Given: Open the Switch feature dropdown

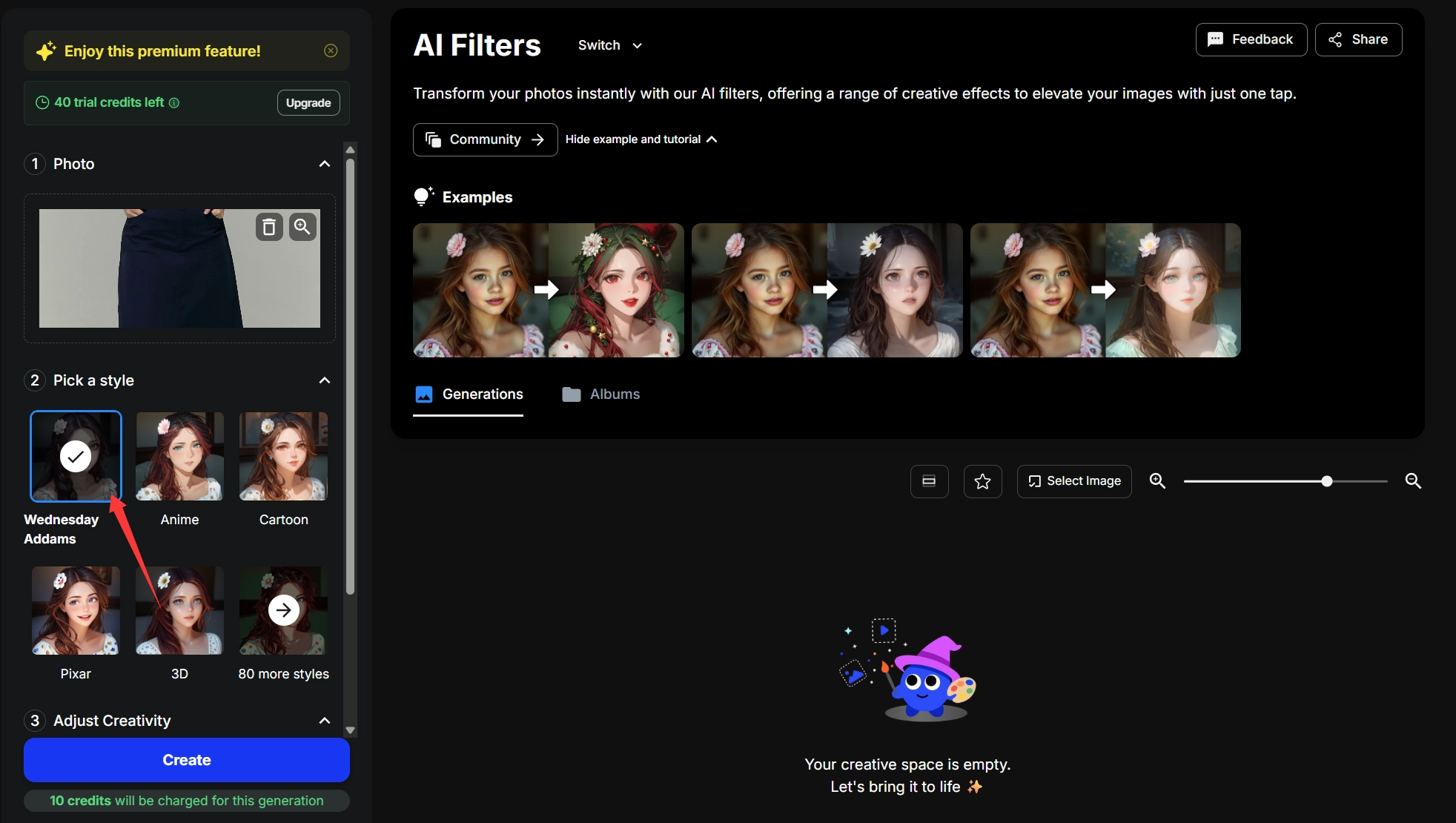Looking at the screenshot, I should [609, 45].
